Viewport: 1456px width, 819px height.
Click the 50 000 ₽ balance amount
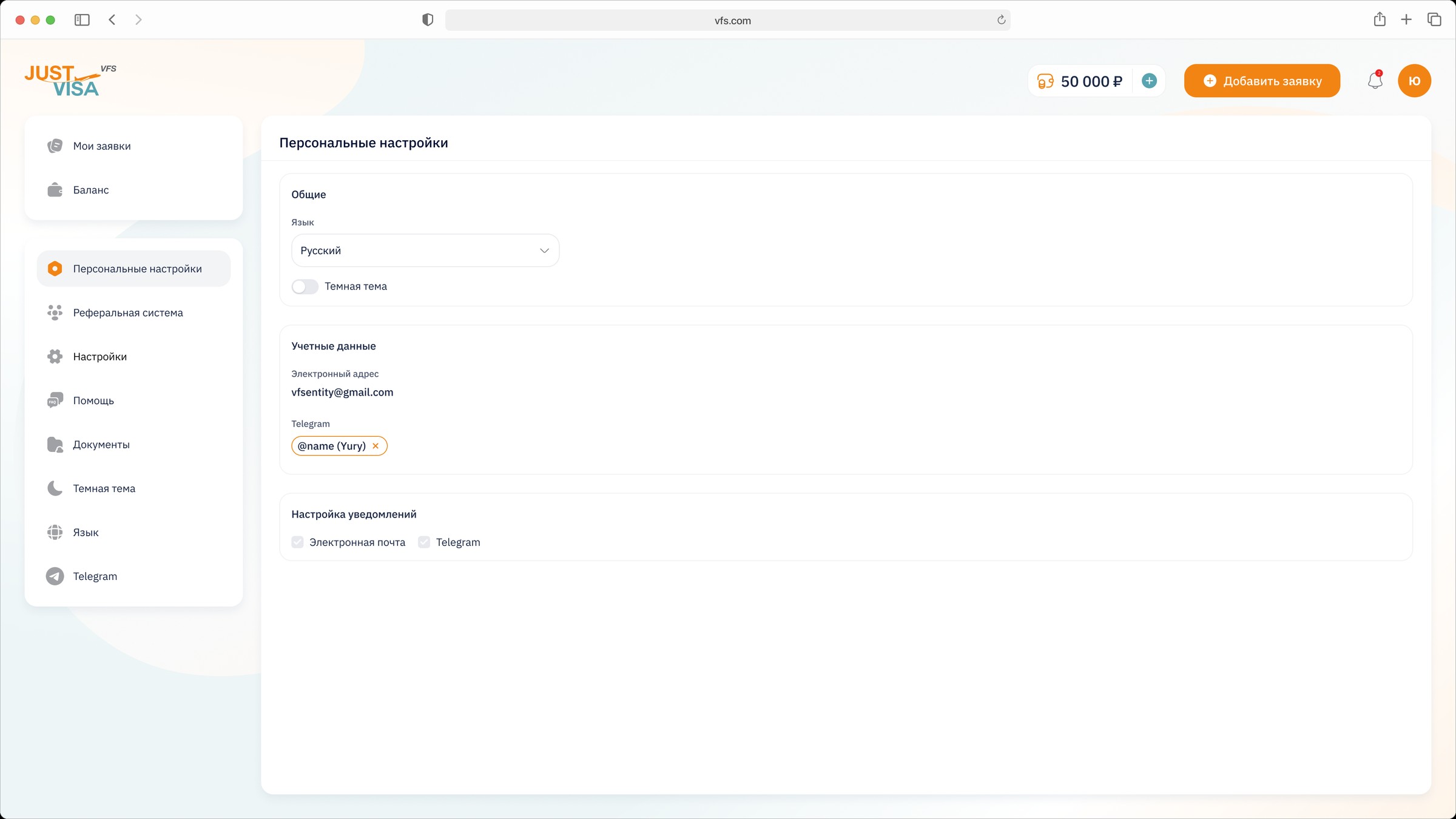(x=1091, y=81)
